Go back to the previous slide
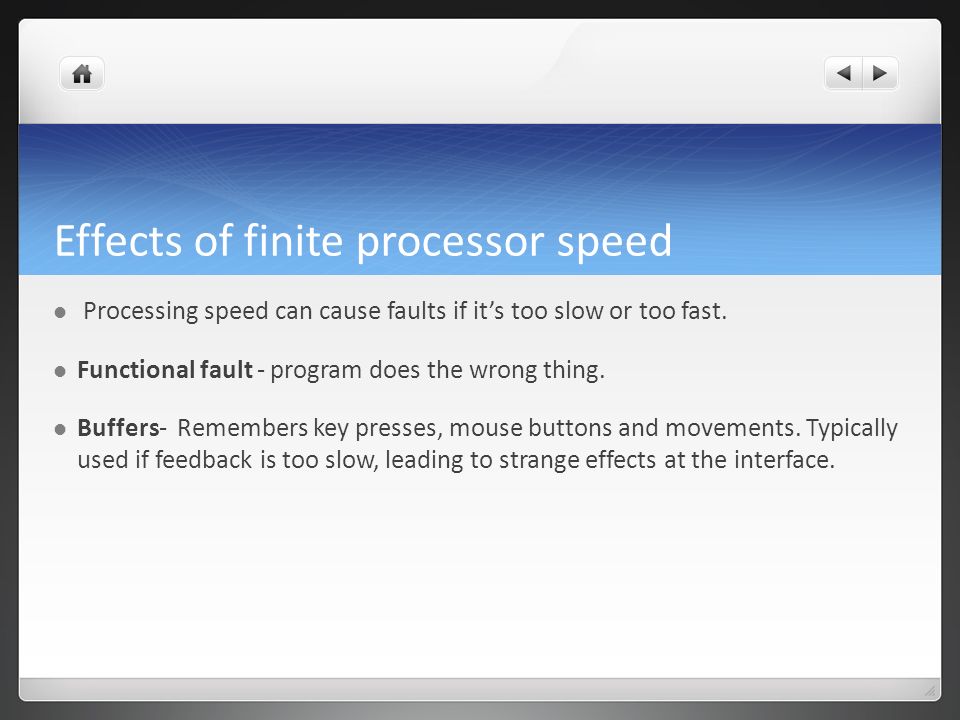The image size is (960, 720). click(x=844, y=73)
